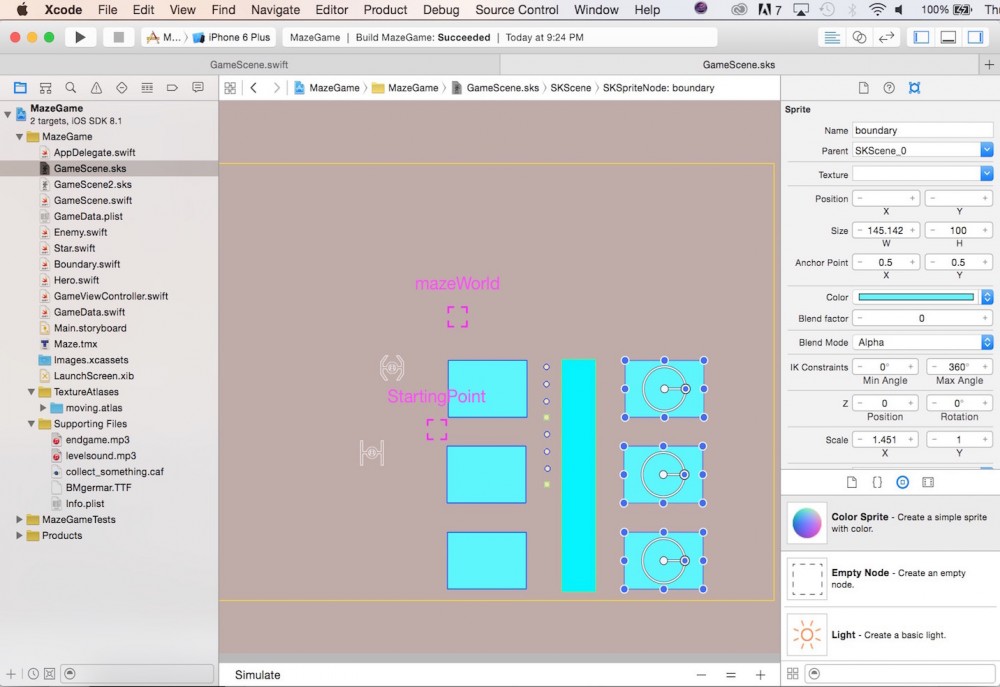
Task: Click the Breakpoint navigator icon
Action: pyautogui.click(x=172, y=87)
